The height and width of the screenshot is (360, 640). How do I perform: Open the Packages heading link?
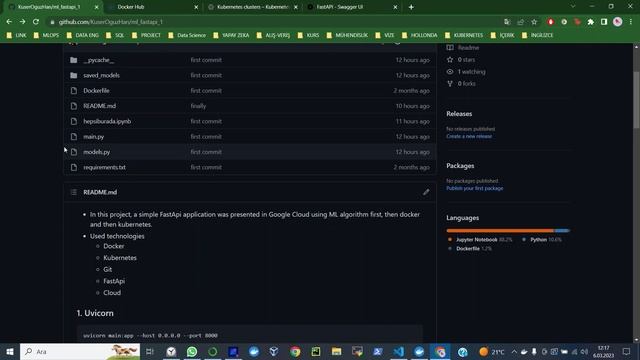point(460,166)
